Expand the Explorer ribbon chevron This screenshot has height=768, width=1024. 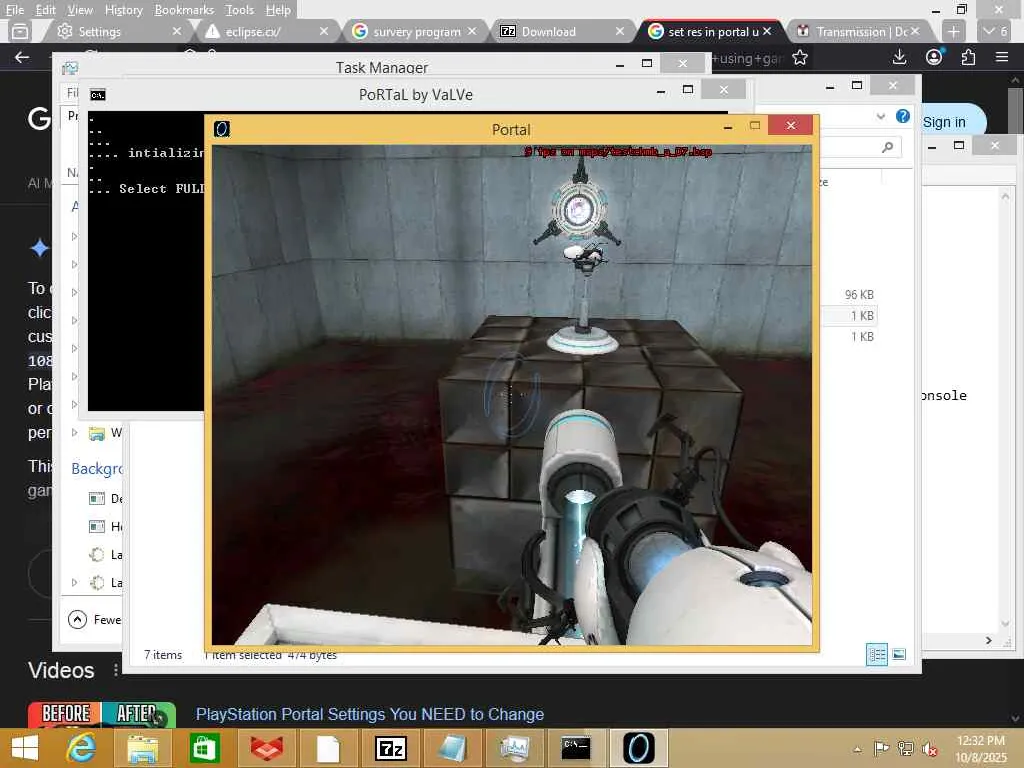tap(881, 116)
